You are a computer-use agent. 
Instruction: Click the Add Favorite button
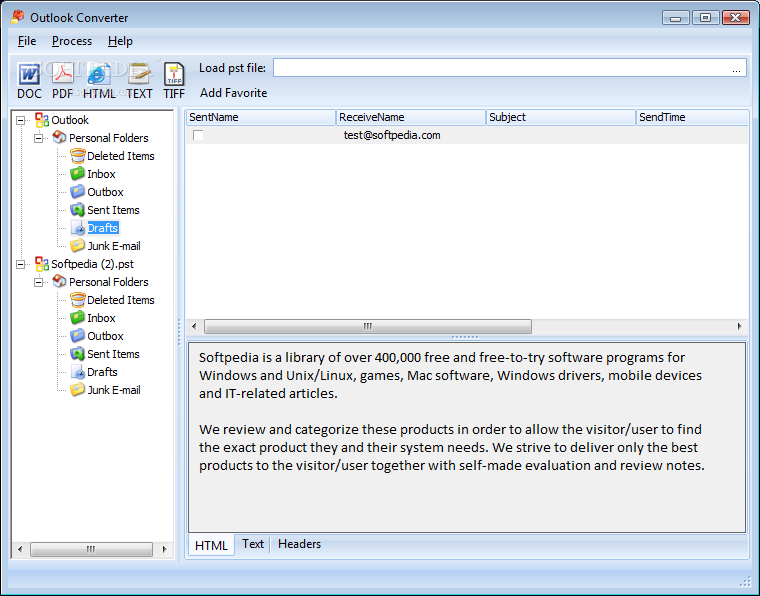coord(234,93)
